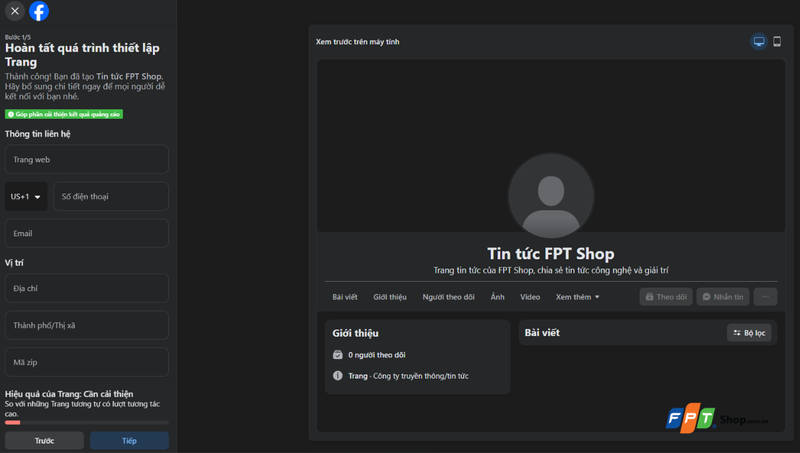Viewport: 800px width, 453px height.
Task: Click the 0 người theo dõi text
Action: [x=377, y=355]
